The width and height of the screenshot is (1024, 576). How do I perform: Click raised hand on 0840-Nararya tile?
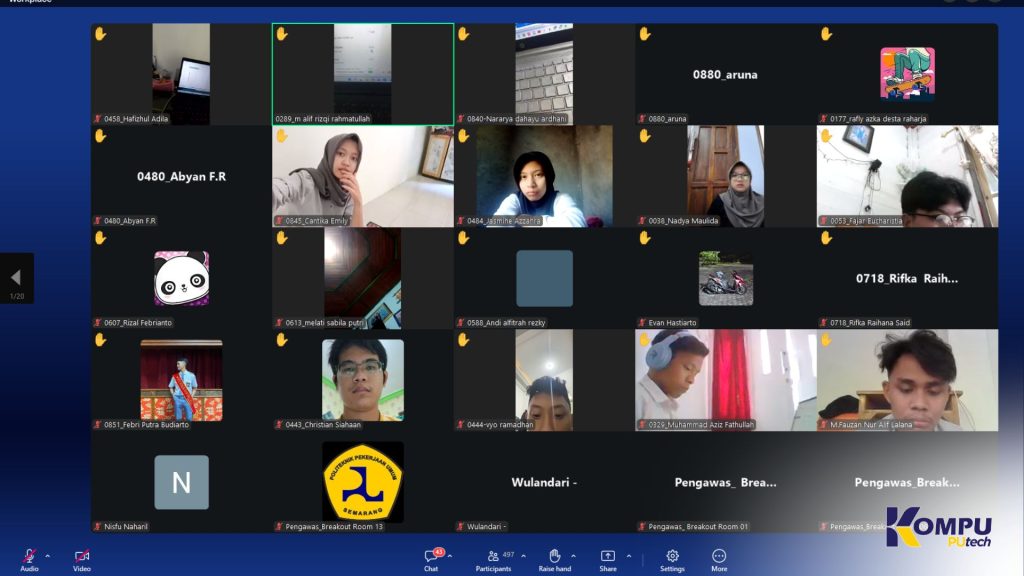tap(464, 34)
